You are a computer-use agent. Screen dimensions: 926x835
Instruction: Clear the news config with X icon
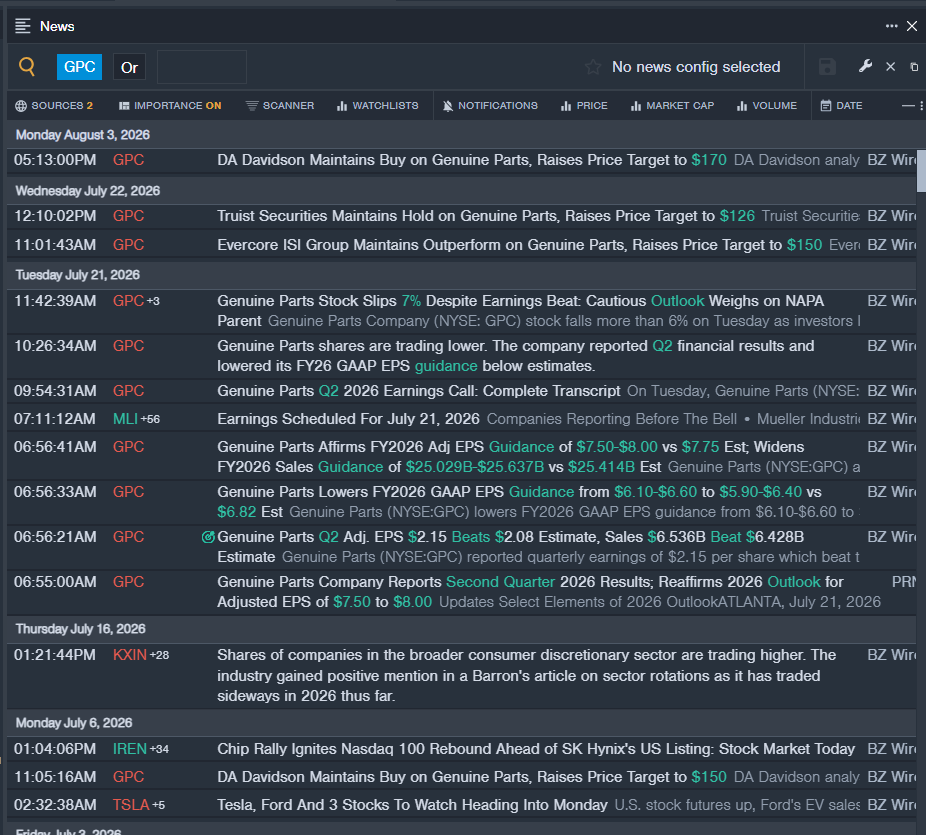click(891, 67)
